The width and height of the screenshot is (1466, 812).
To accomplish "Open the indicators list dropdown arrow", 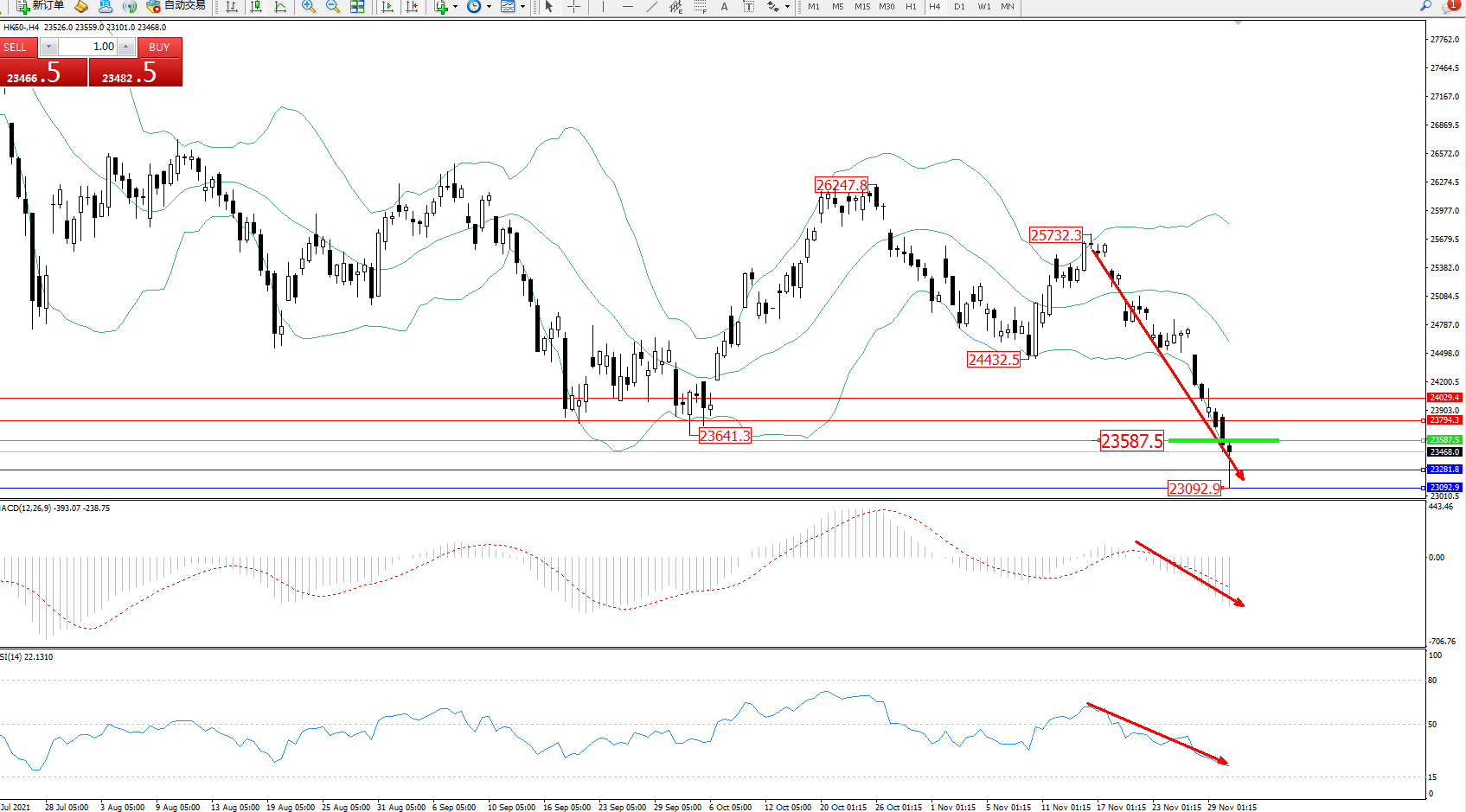I will click(455, 7).
